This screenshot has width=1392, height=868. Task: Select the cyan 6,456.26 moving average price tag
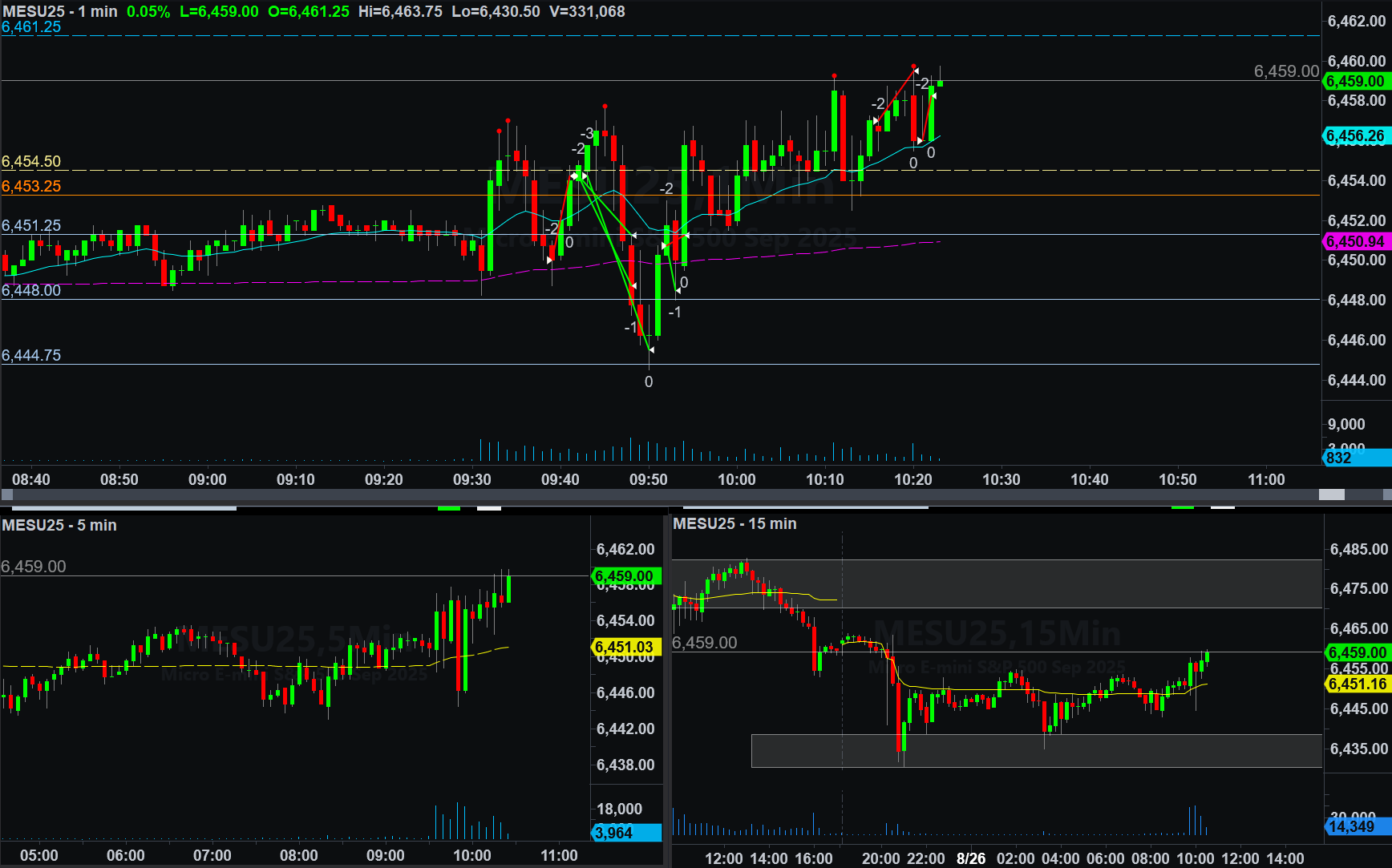(1356, 136)
